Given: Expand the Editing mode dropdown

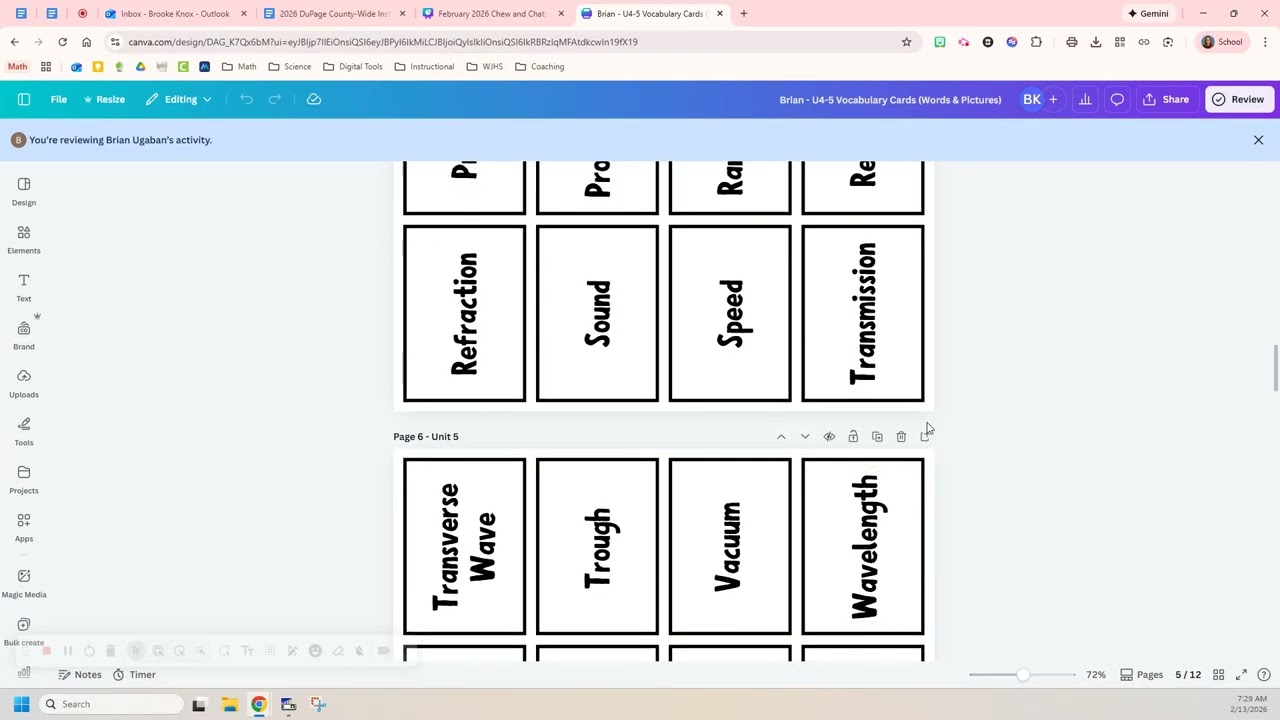Looking at the screenshot, I should [179, 99].
